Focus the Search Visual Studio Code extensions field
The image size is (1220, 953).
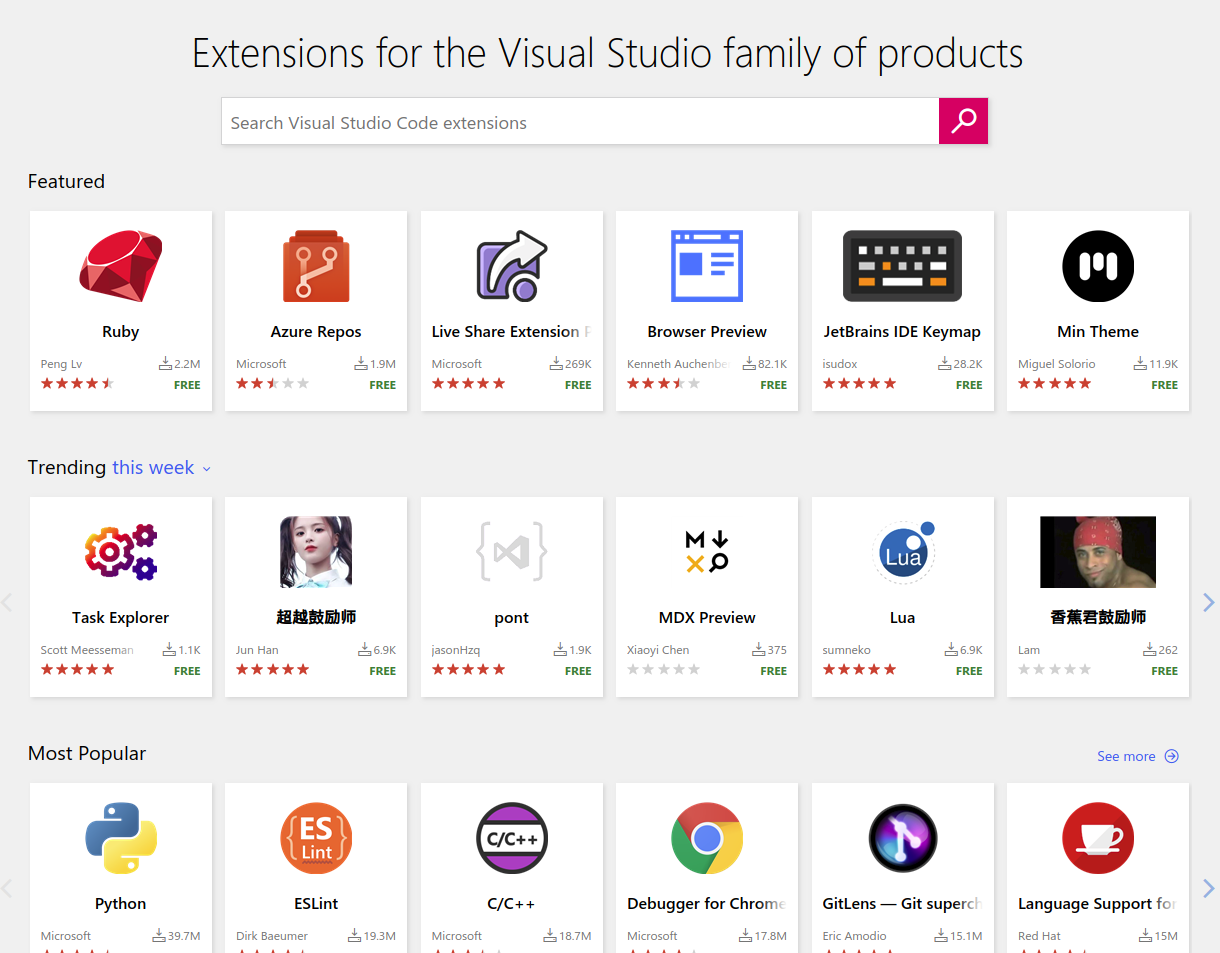coord(580,121)
